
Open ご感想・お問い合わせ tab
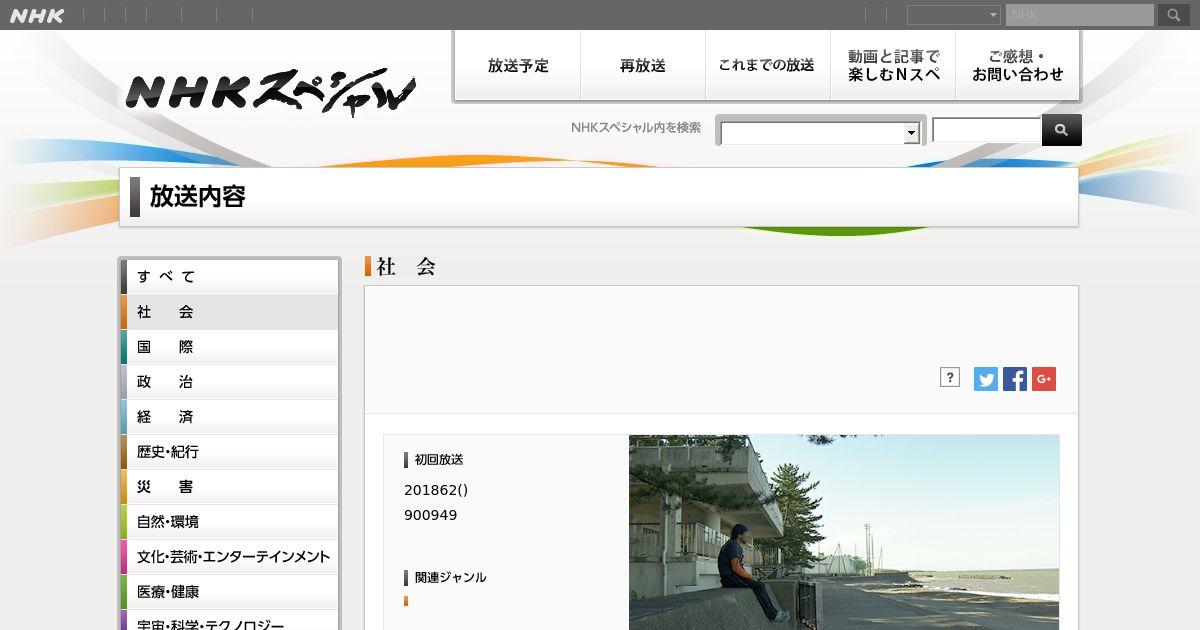(1018, 66)
